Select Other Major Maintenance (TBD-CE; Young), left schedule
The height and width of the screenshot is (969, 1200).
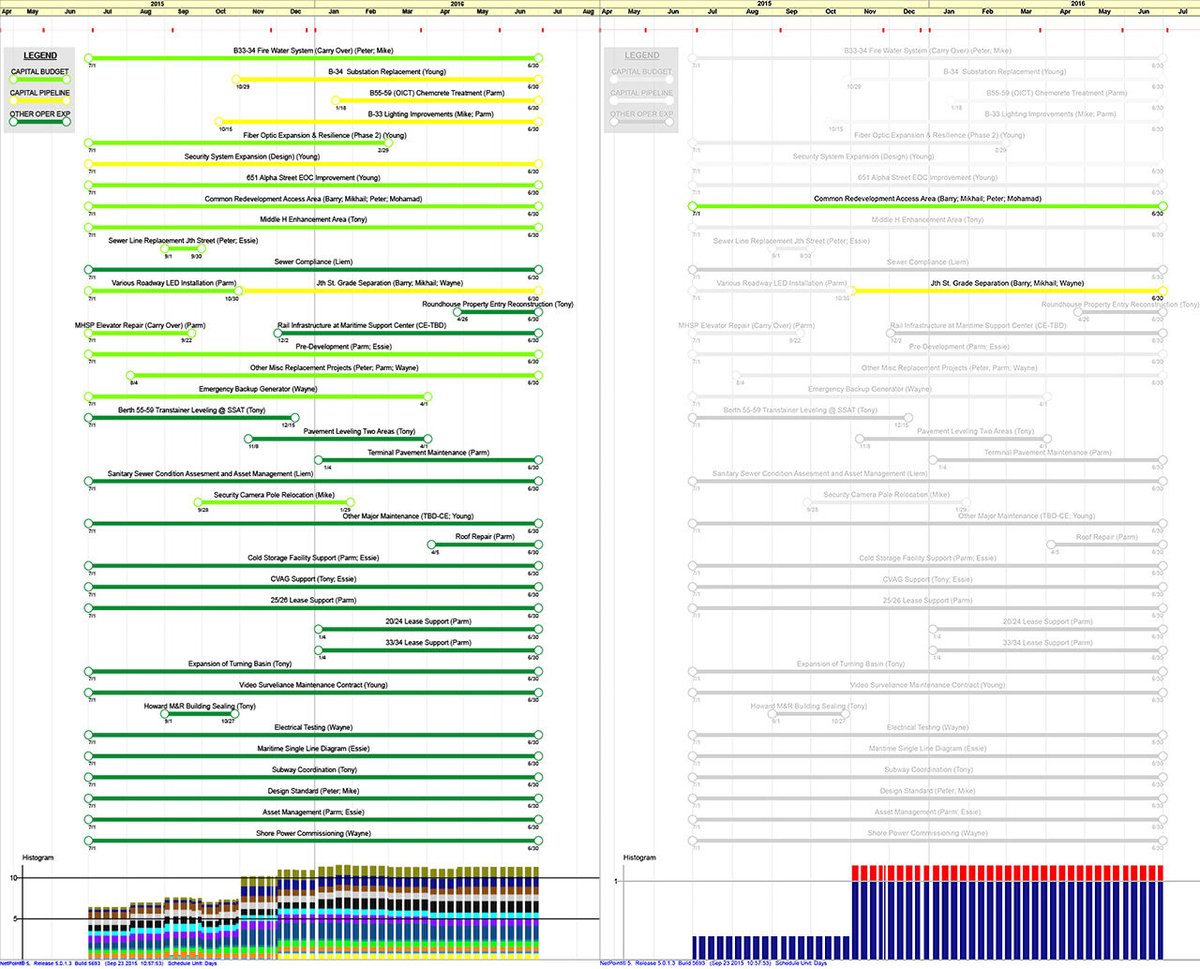313,524
